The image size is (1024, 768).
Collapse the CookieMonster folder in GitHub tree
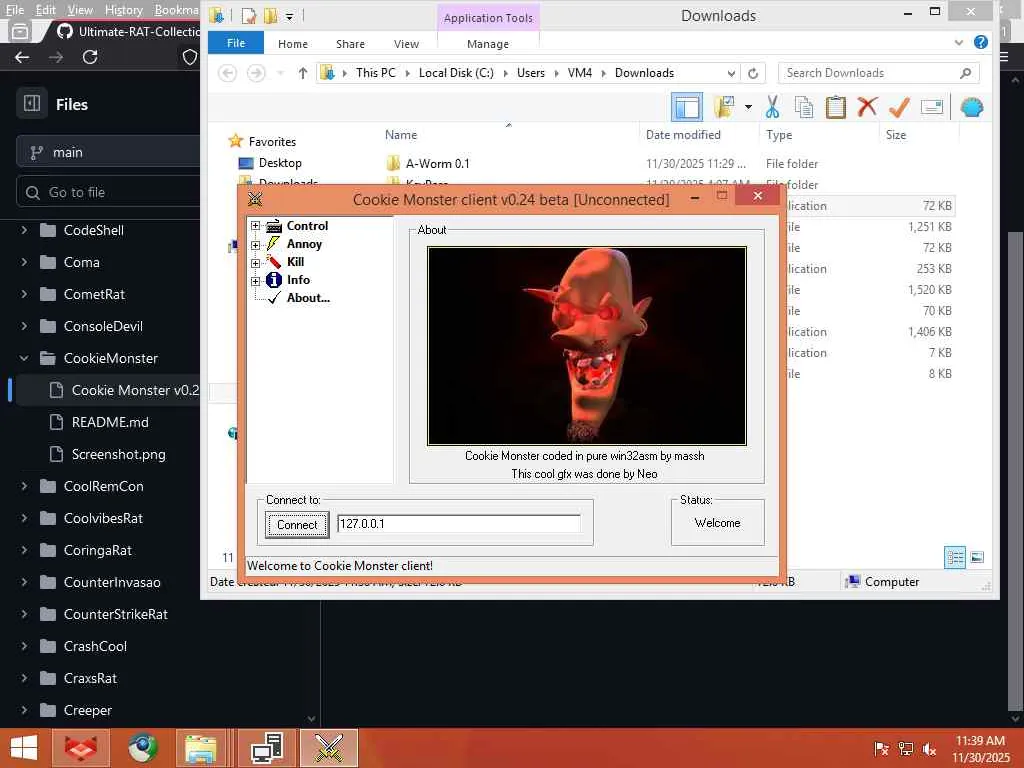24,358
